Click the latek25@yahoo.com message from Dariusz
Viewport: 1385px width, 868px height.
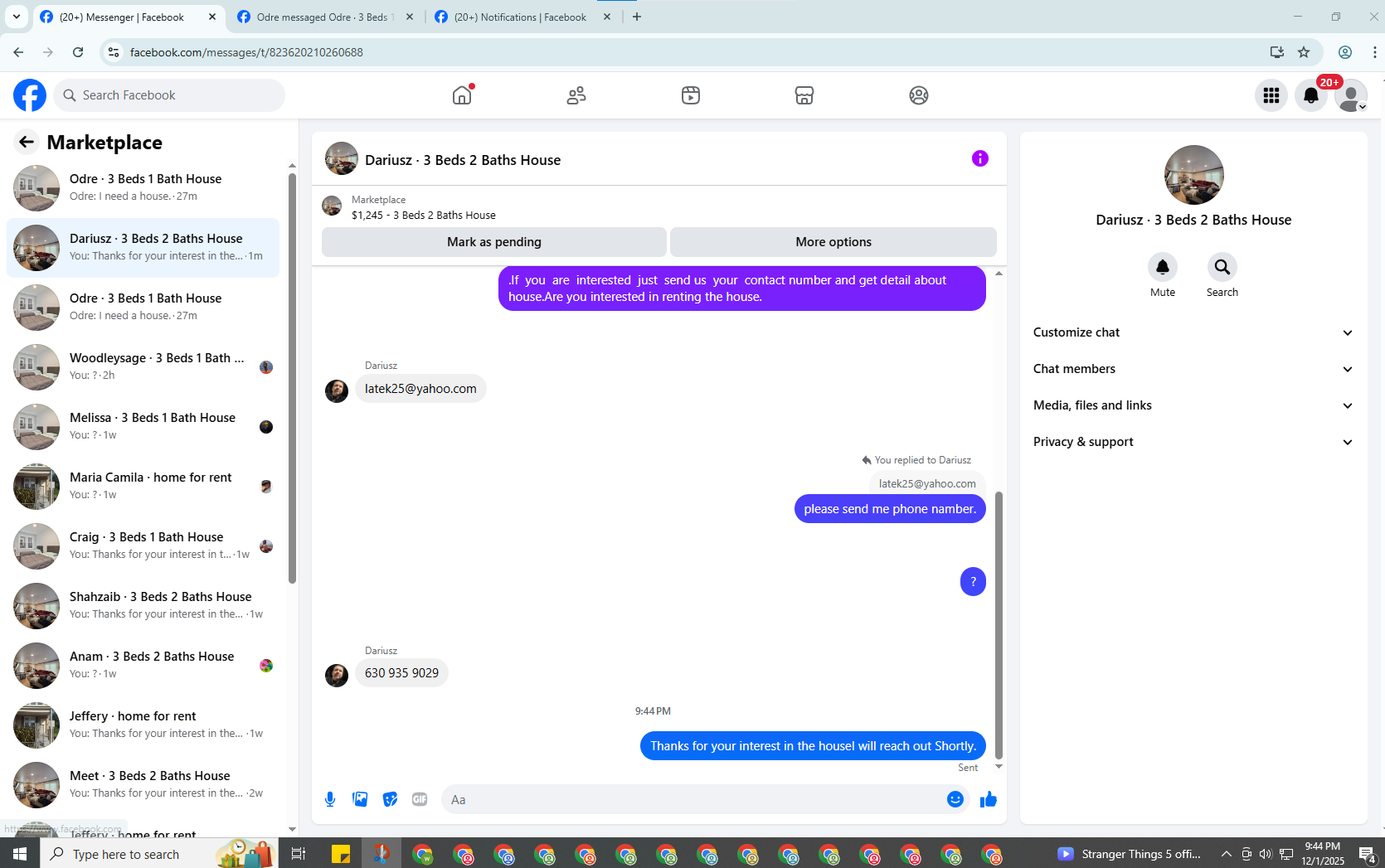(x=420, y=389)
